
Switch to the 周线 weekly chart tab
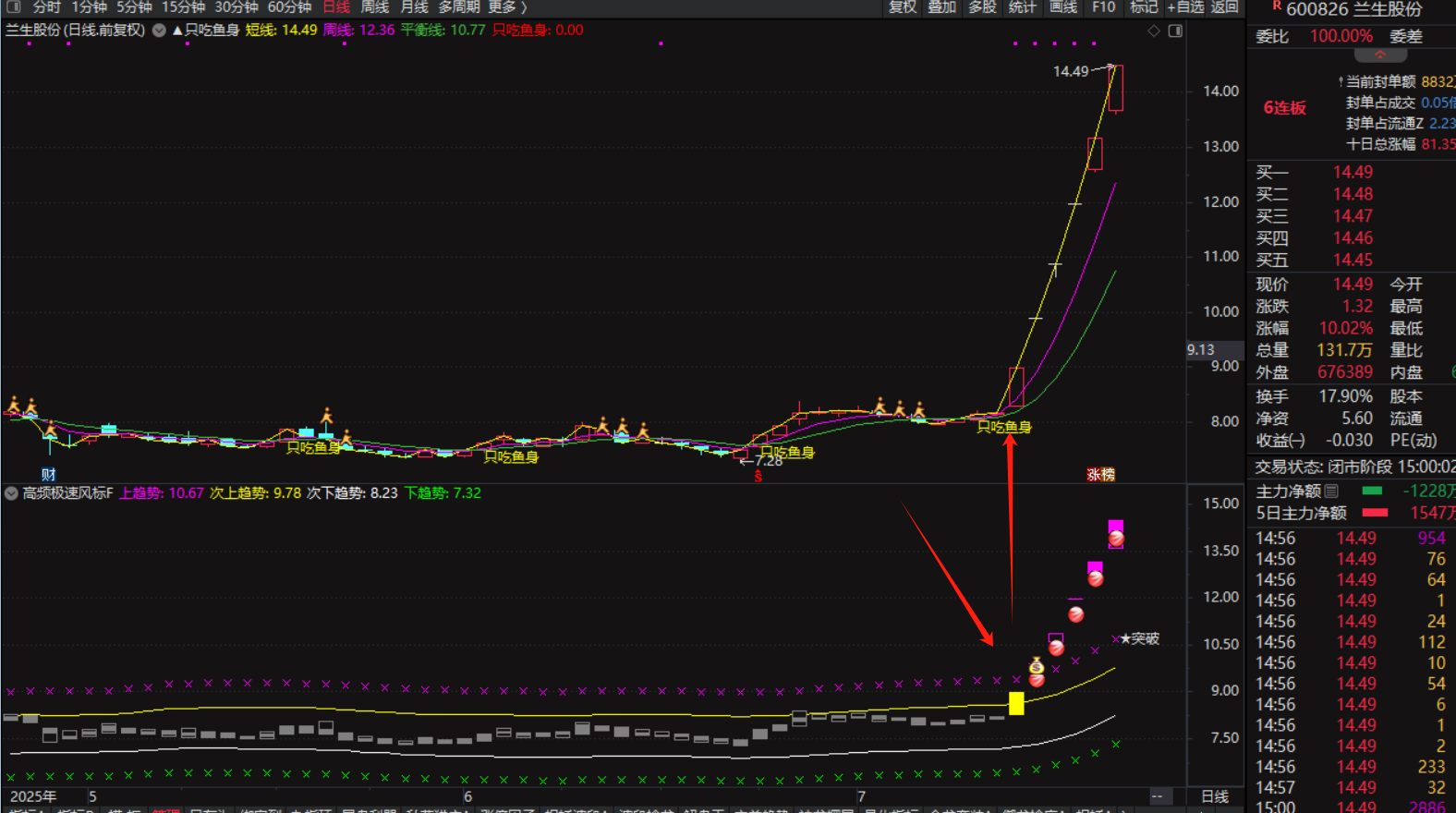(x=374, y=6)
